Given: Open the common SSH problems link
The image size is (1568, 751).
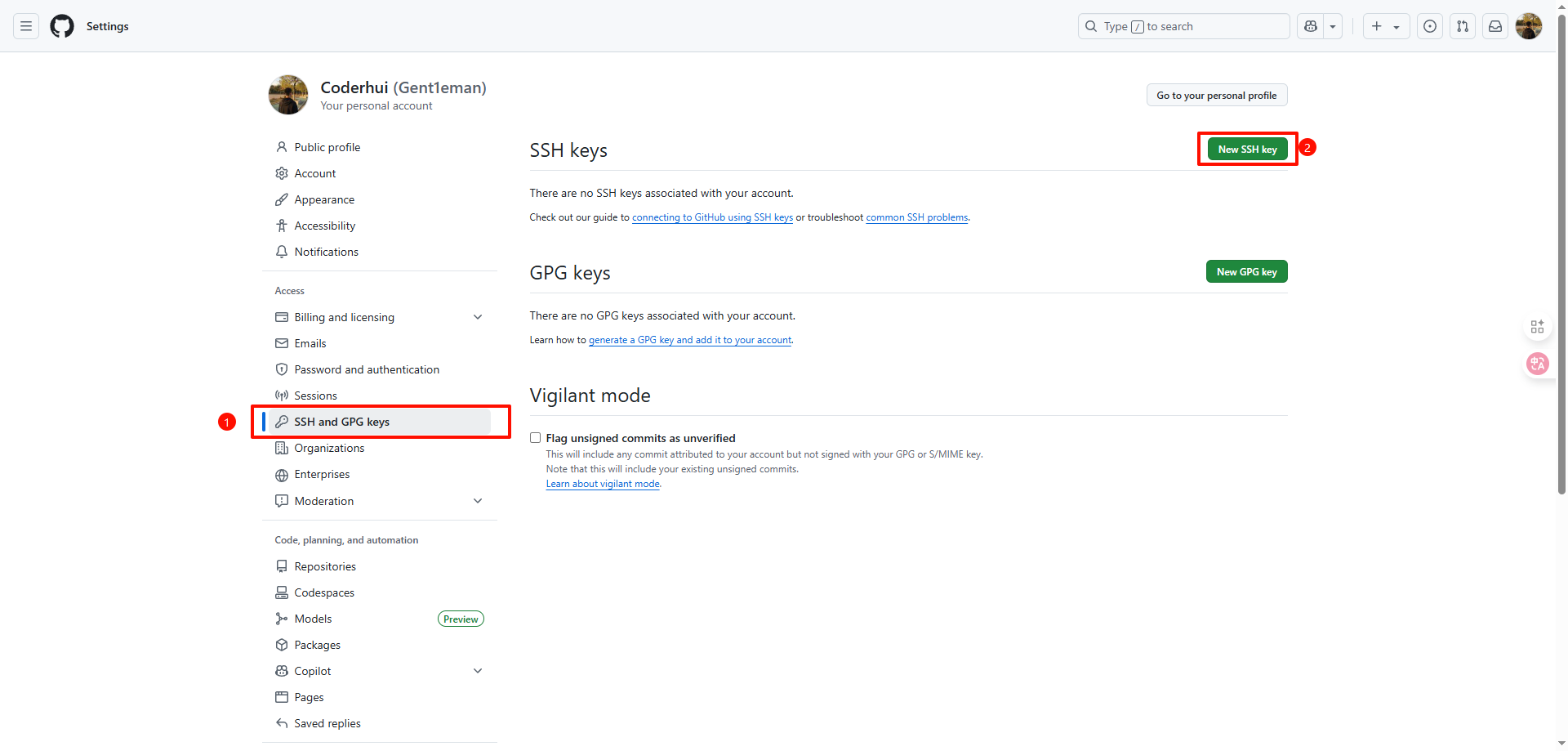Looking at the screenshot, I should click(916, 217).
